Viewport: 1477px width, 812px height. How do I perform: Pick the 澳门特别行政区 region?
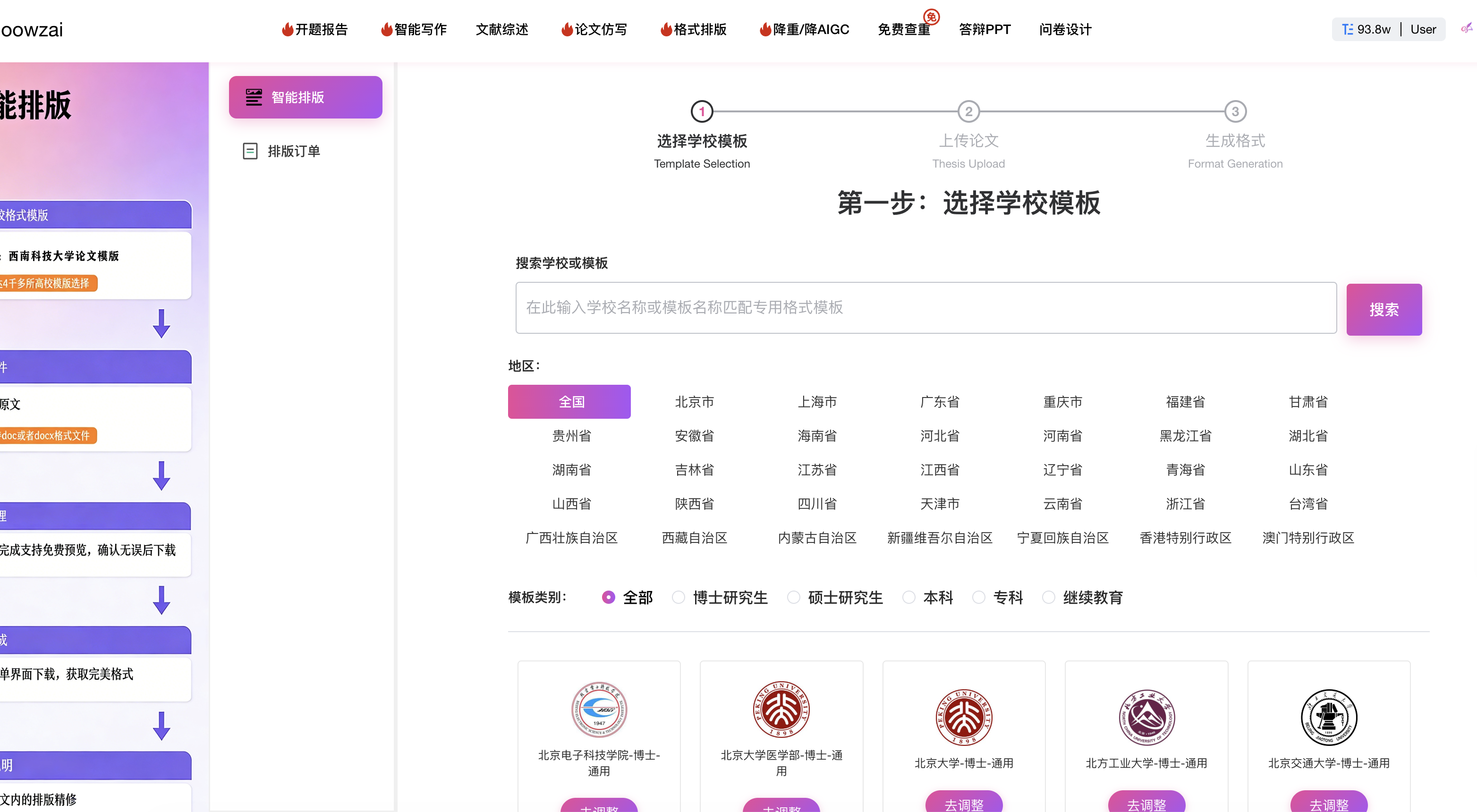click(1308, 537)
